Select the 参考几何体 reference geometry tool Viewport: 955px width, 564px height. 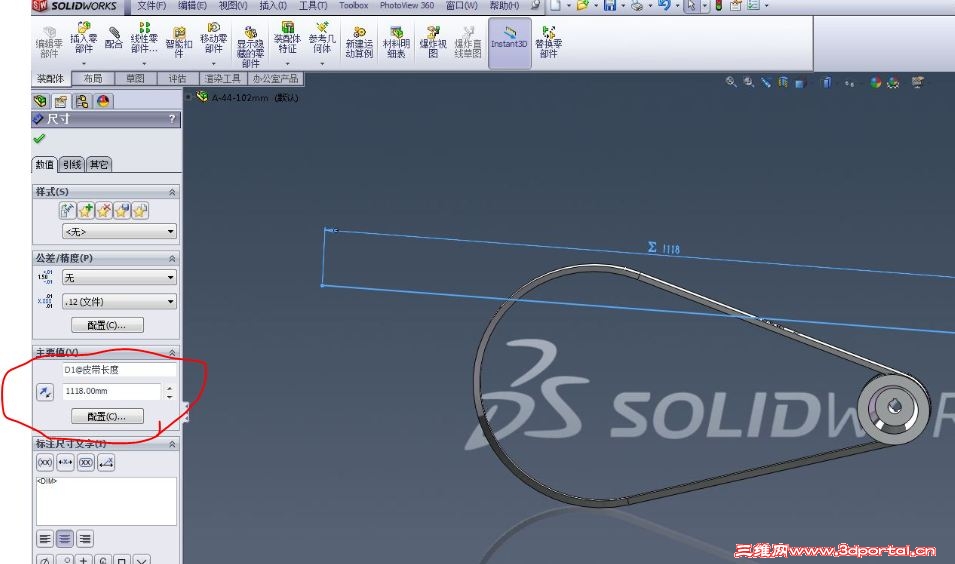[322, 38]
